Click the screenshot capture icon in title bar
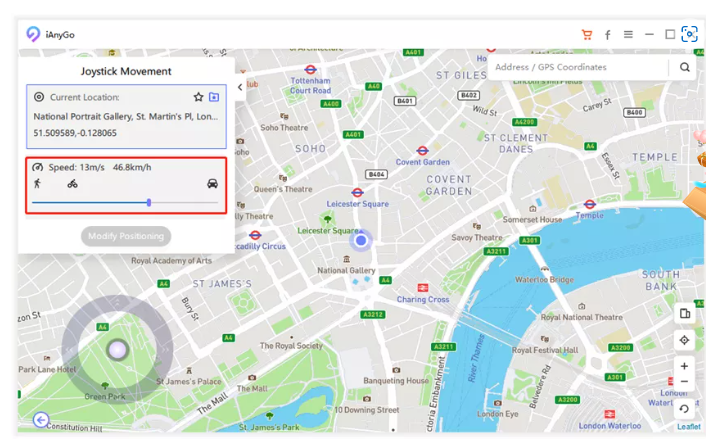The width and height of the screenshot is (706, 448). point(689,34)
